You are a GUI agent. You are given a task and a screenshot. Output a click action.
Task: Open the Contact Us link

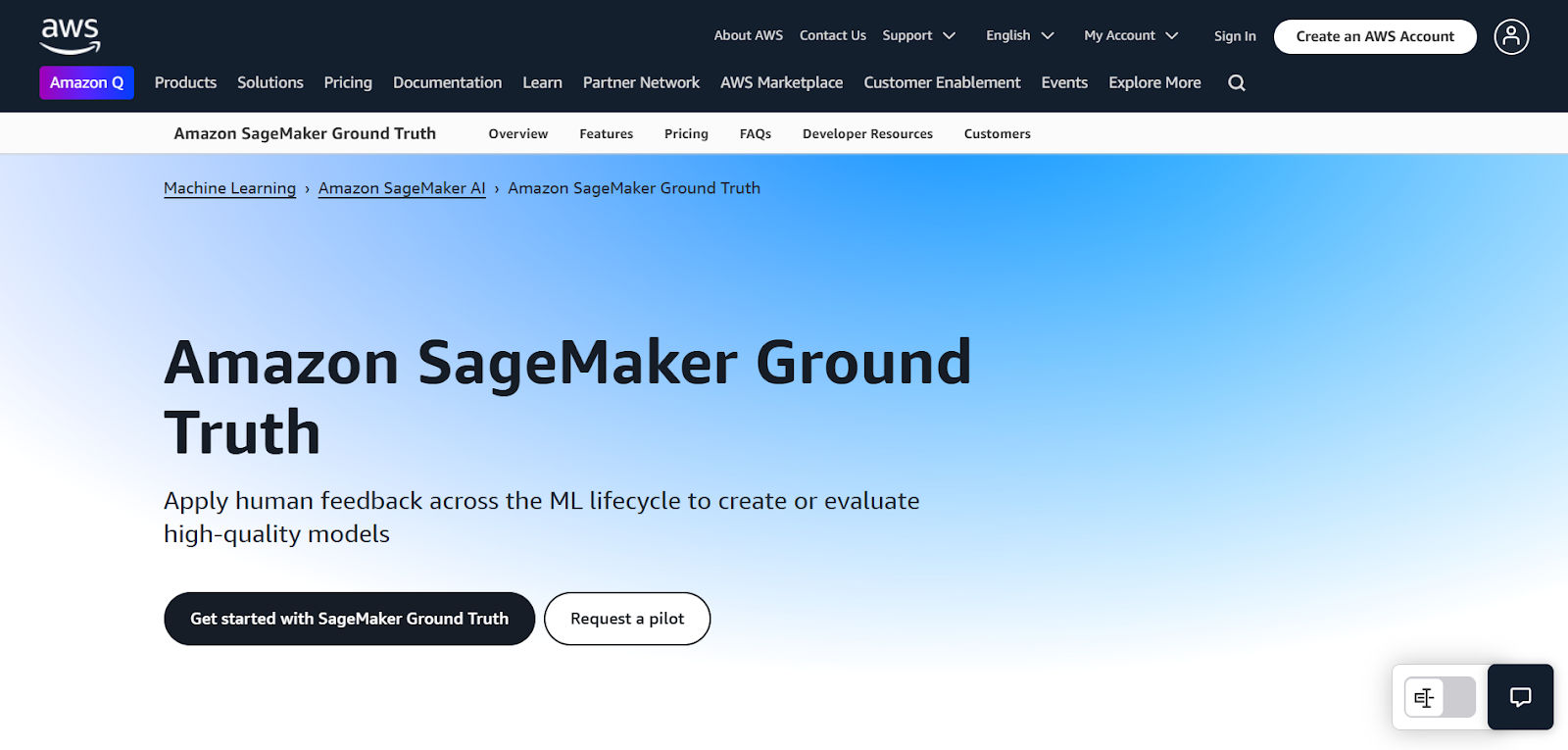click(x=833, y=35)
